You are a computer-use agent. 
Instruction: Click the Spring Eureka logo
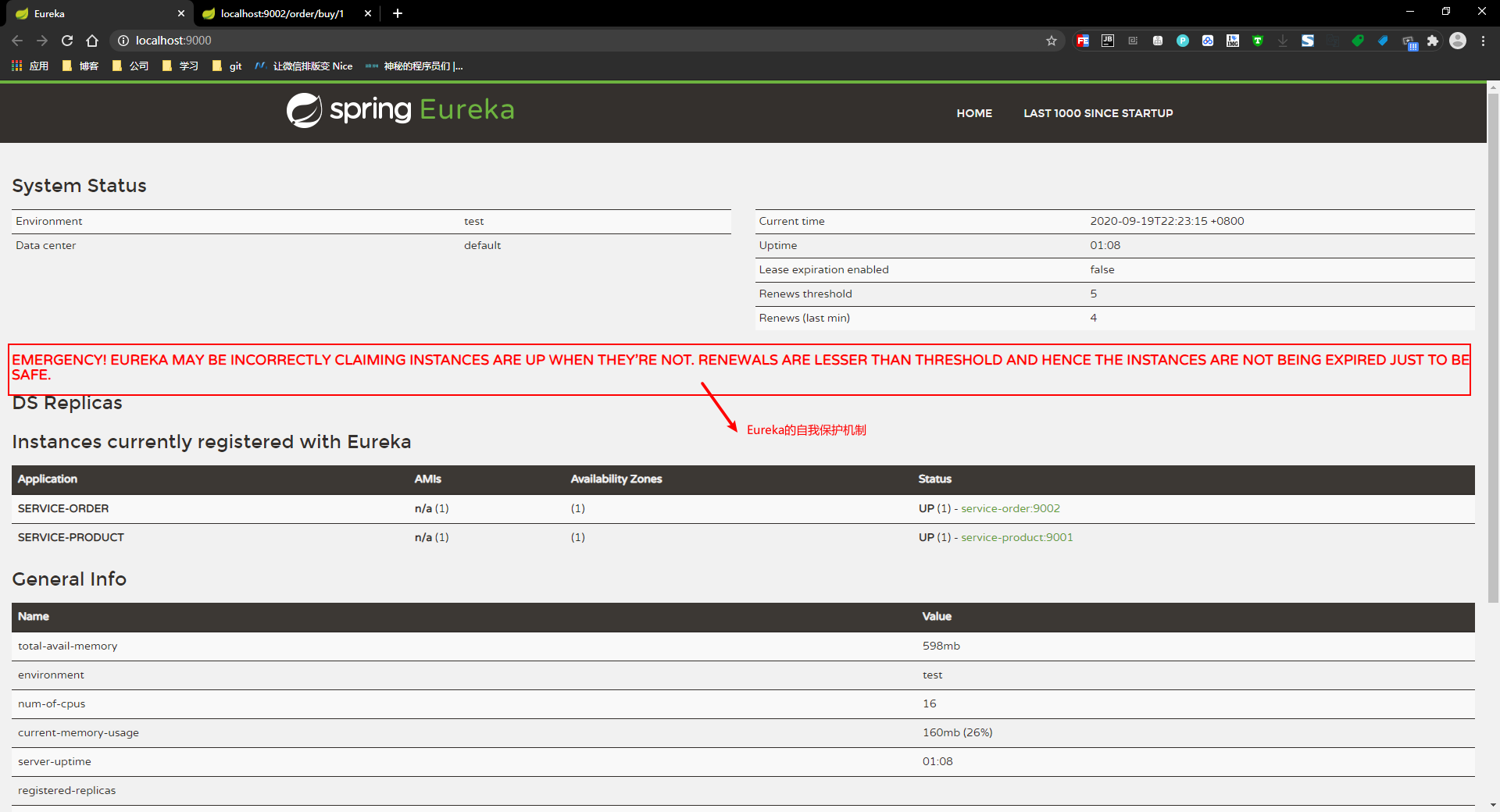click(x=400, y=110)
